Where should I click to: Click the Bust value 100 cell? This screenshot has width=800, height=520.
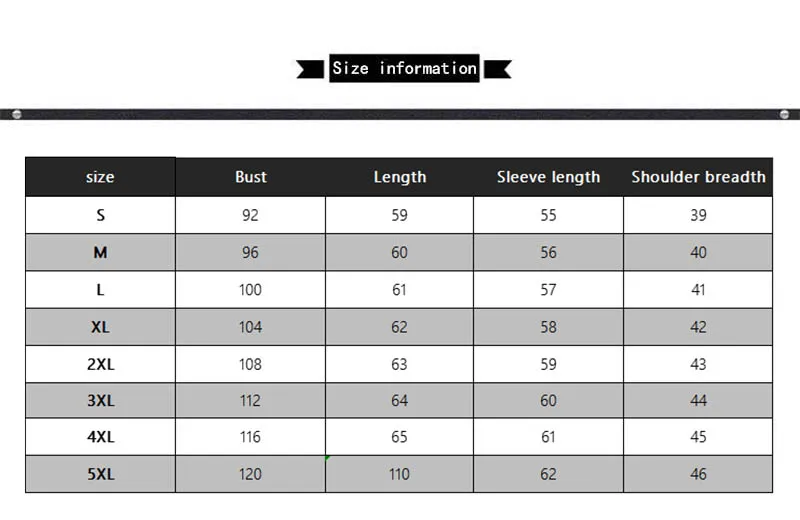(251, 290)
